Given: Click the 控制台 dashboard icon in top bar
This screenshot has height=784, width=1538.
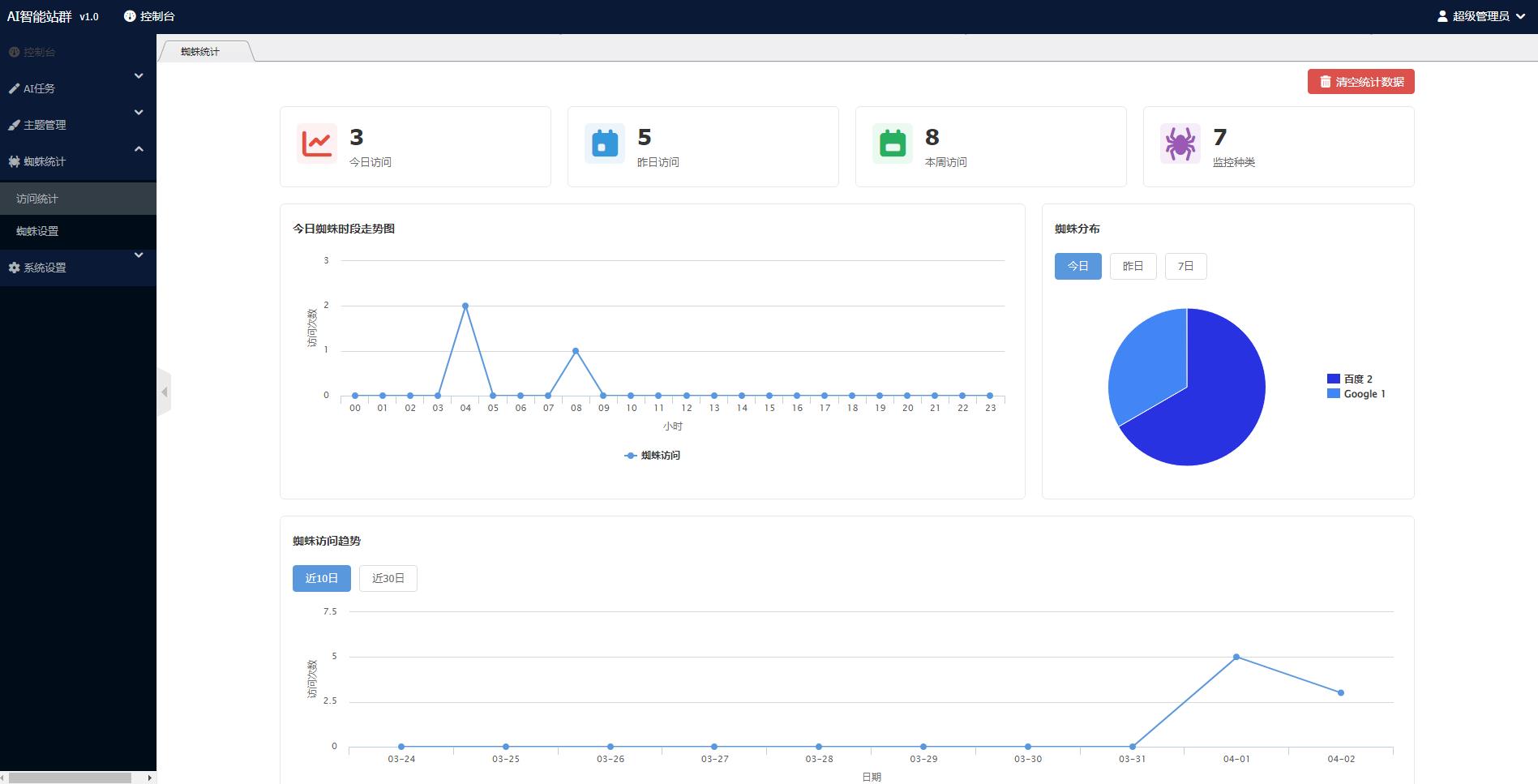Looking at the screenshot, I should tap(130, 16).
